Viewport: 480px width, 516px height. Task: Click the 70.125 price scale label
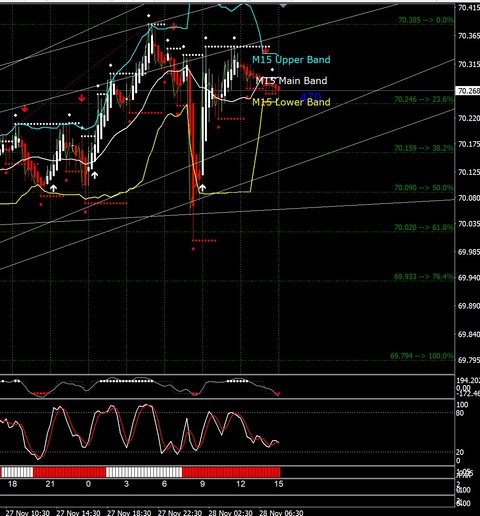469,172
